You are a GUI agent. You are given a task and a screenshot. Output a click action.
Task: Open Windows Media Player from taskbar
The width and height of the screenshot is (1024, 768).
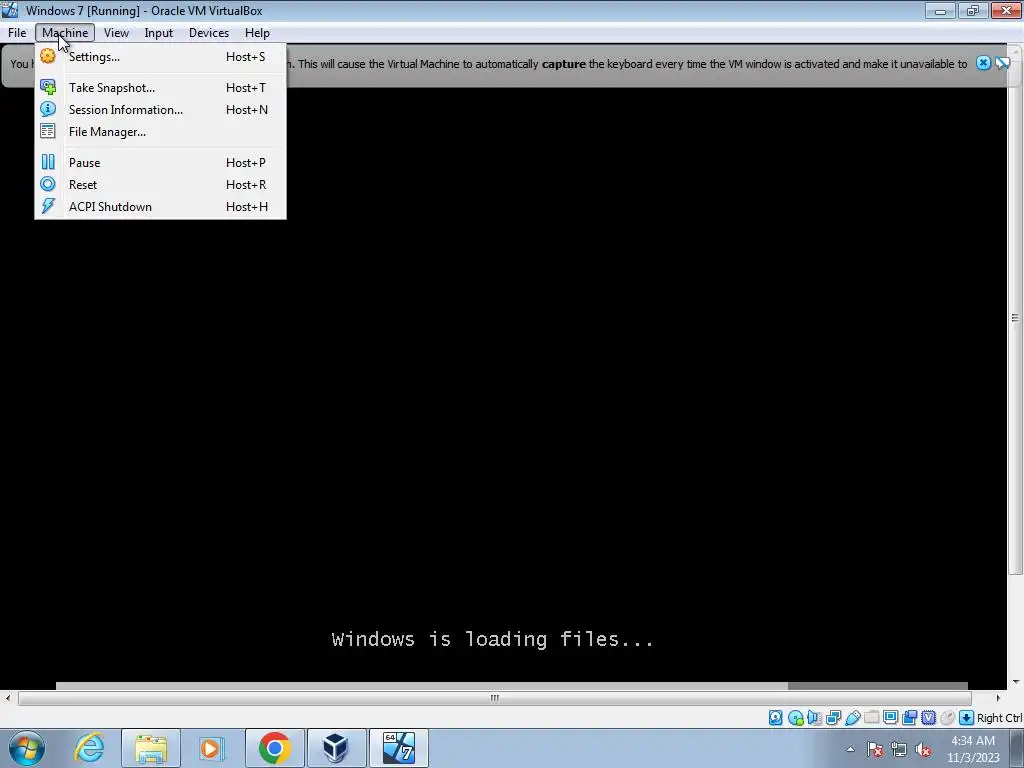pos(212,748)
